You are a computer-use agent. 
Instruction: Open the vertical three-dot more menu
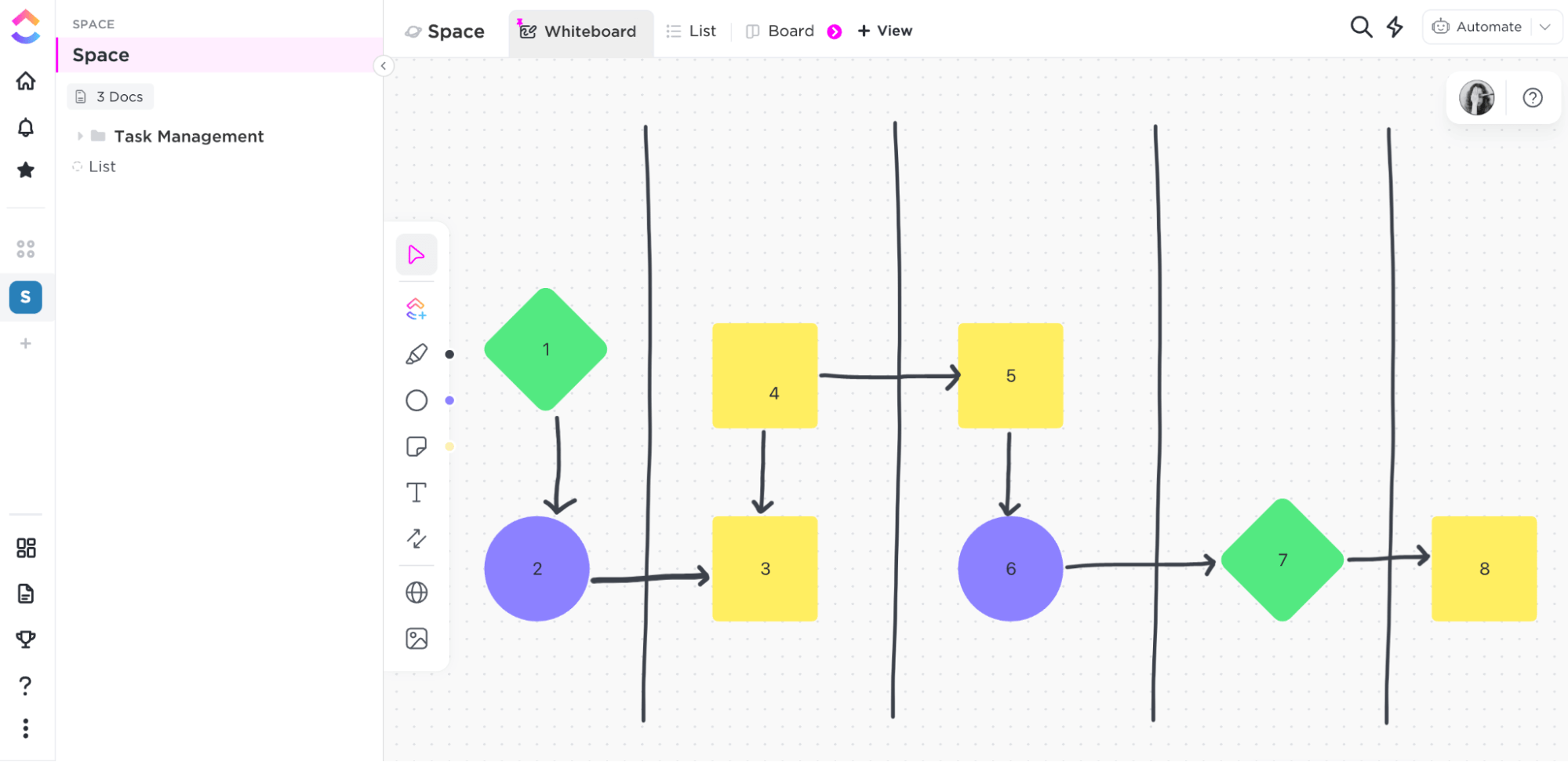[x=26, y=728]
